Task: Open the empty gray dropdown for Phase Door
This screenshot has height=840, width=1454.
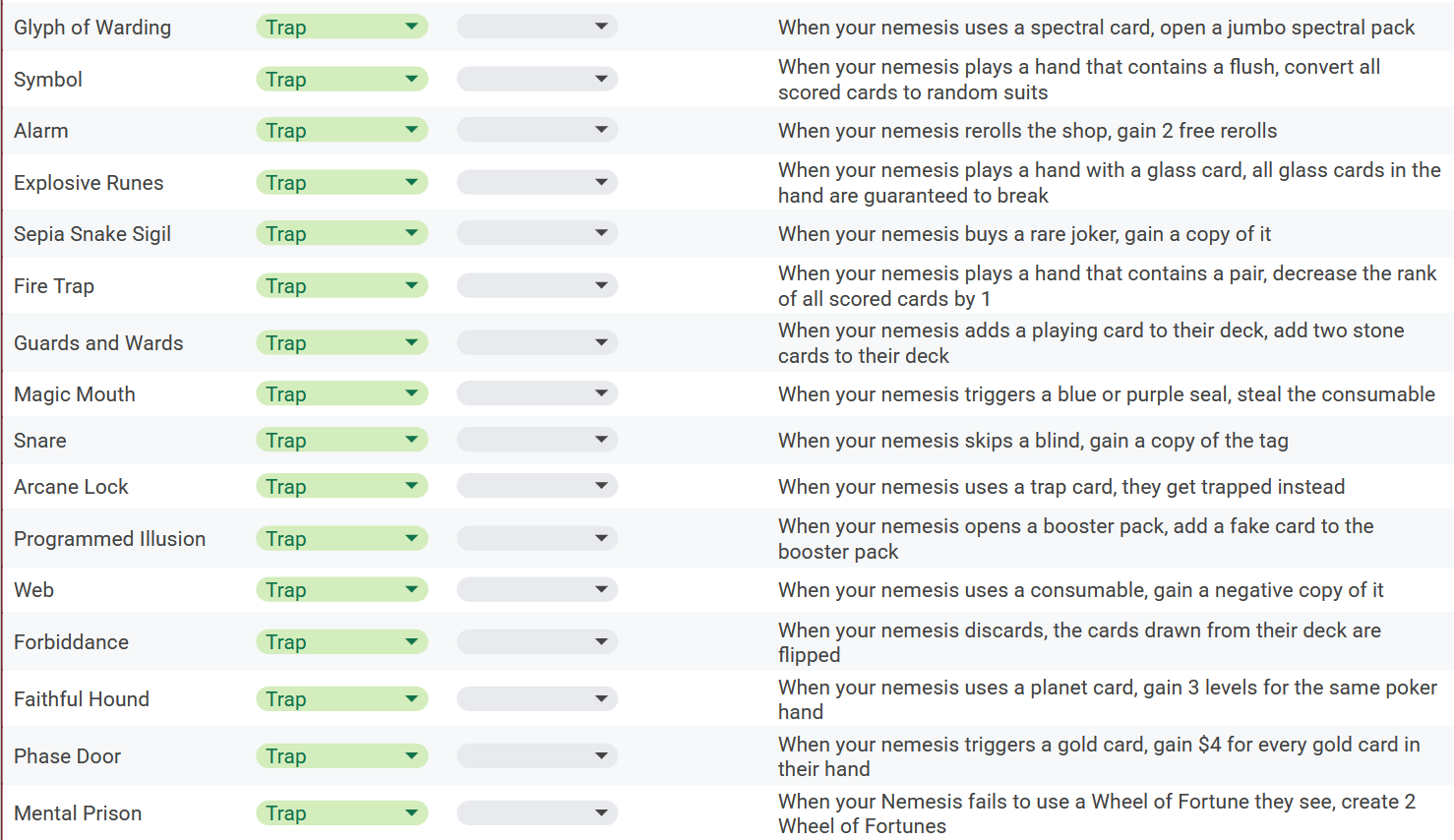Action: (537, 756)
